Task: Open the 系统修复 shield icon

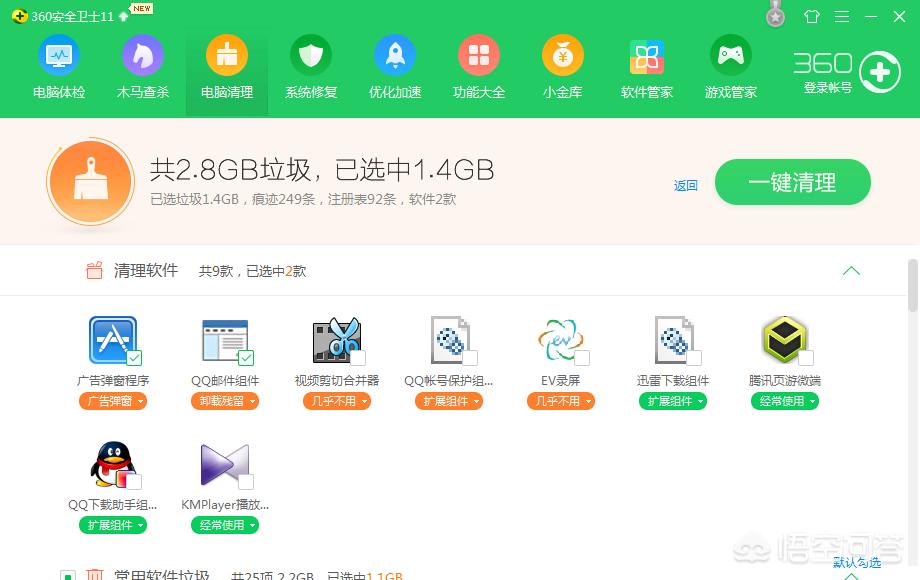Action: (311, 56)
